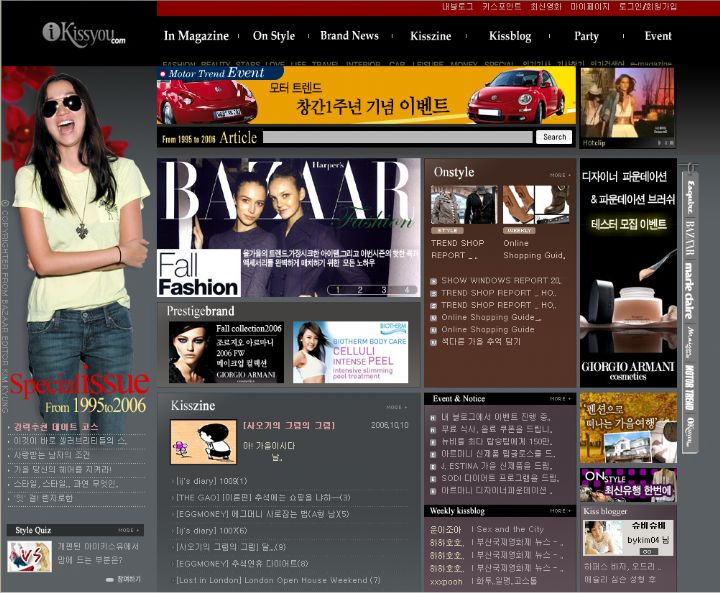Open the Style Quiz VS thumbnail
Viewport: 720px width, 593px height.
(x=29, y=556)
